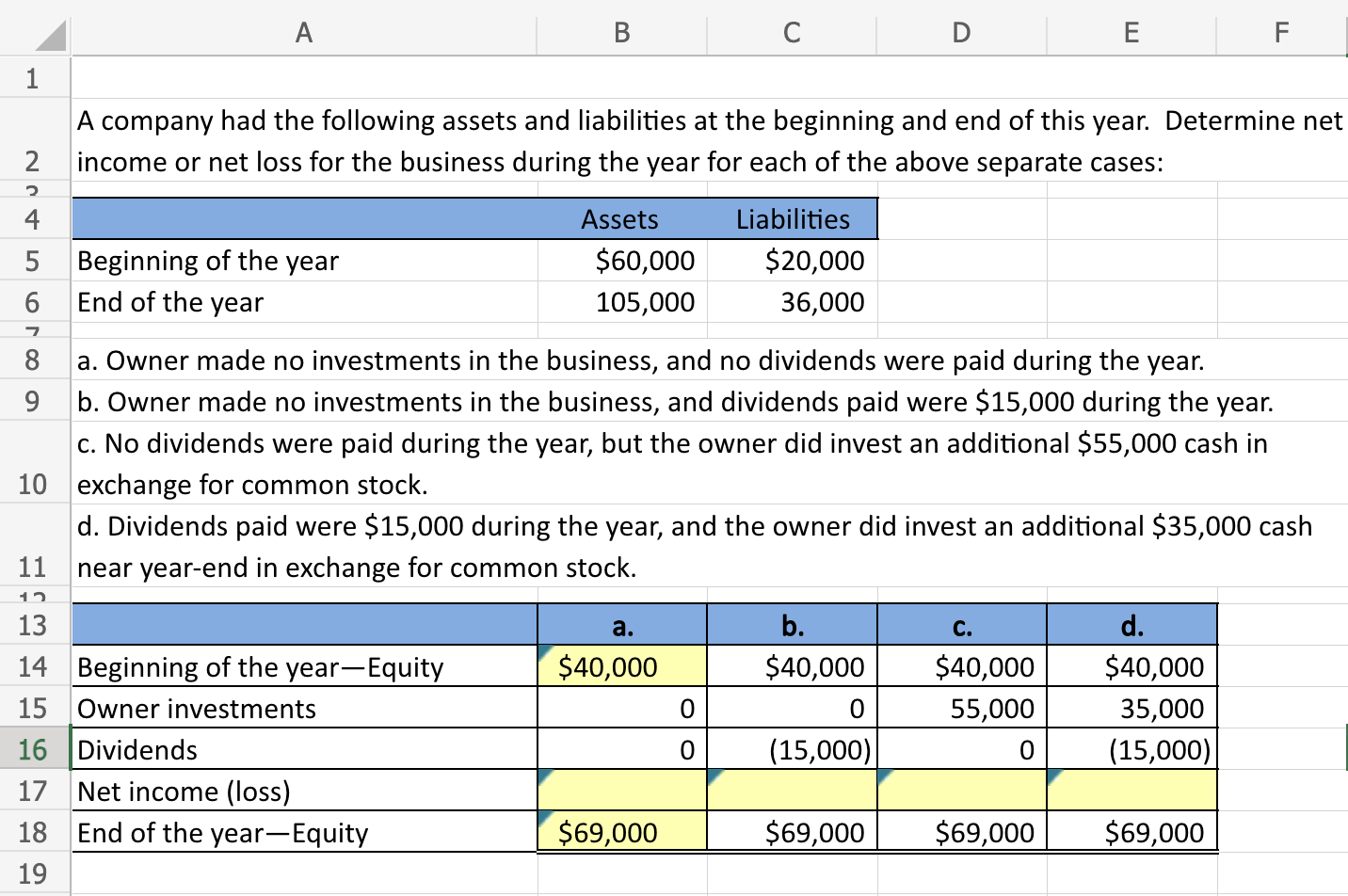Select the cell showing $60,000 beginning assets
1348x896 pixels.
click(621, 261)
